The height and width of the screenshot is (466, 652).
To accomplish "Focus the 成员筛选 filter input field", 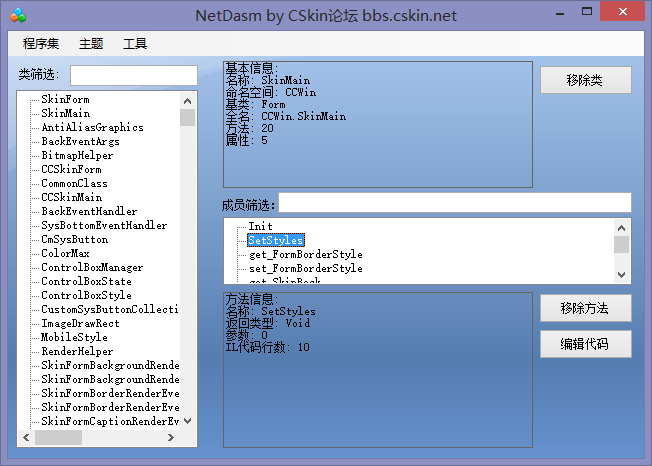I will click(454, 203).
